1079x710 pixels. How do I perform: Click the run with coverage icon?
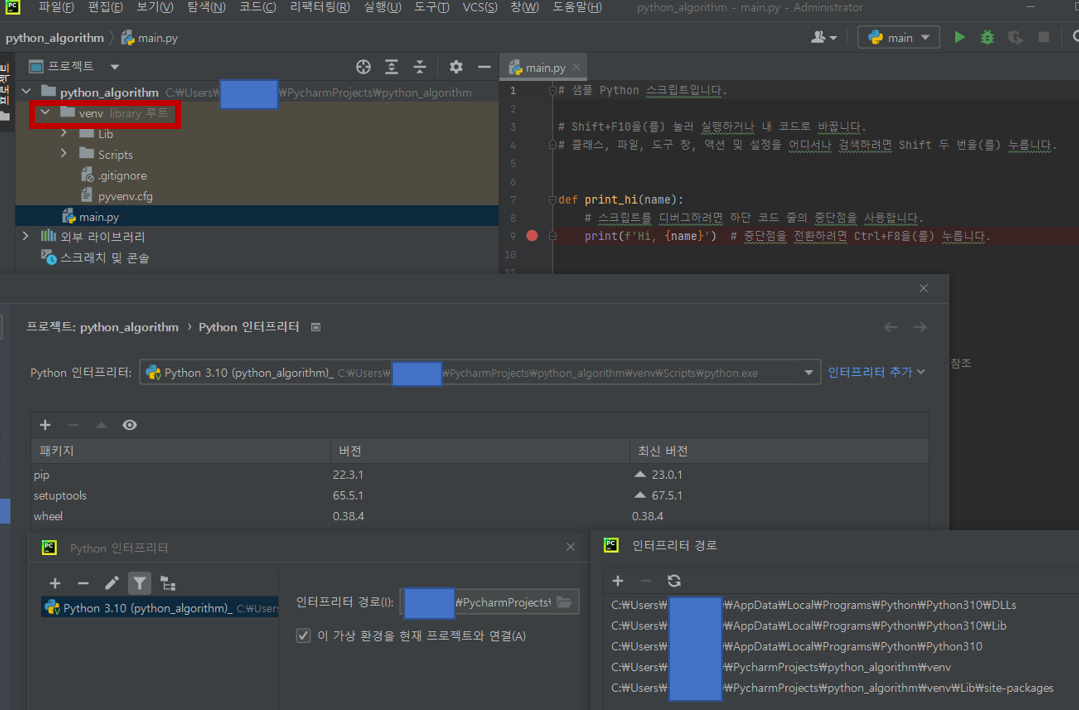pos(1016,37)
